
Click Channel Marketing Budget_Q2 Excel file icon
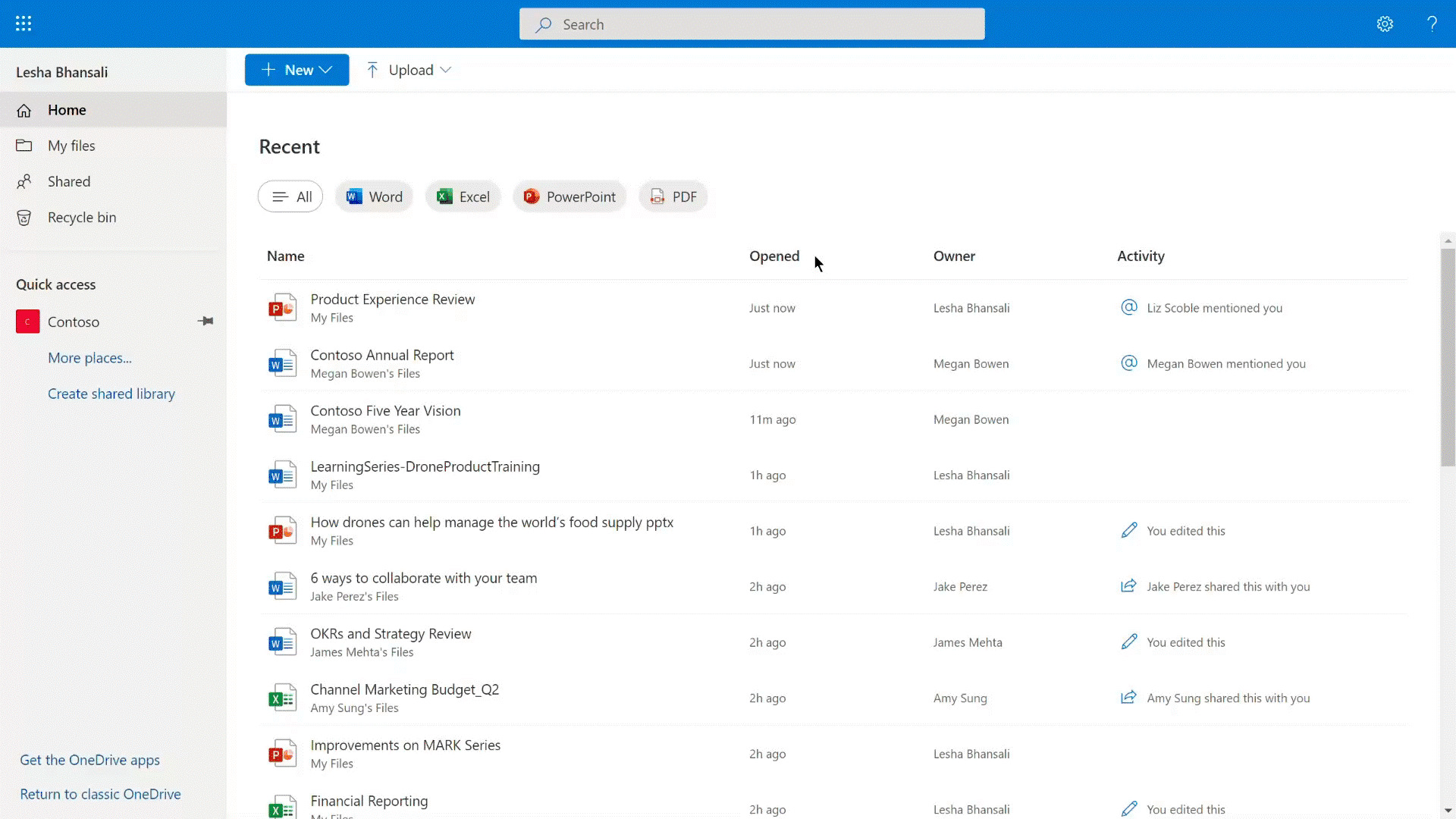[282, 698]
